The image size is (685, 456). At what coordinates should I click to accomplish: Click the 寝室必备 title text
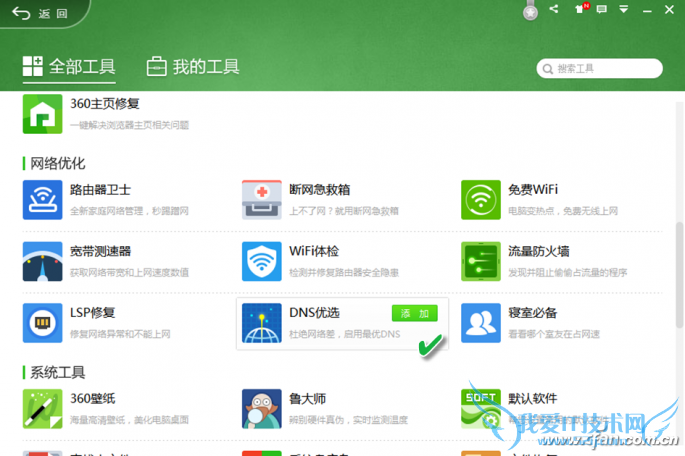pyautogui.click(x=533, y=313)
